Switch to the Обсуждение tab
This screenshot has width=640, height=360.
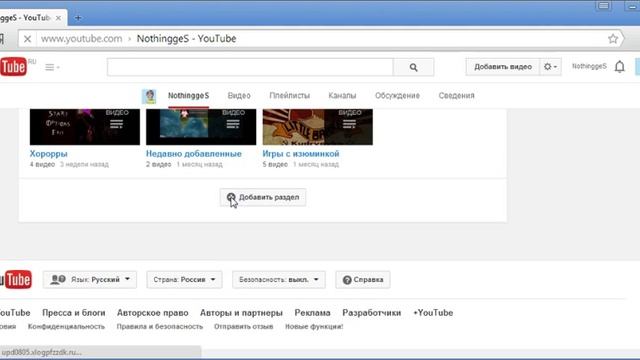397,96
